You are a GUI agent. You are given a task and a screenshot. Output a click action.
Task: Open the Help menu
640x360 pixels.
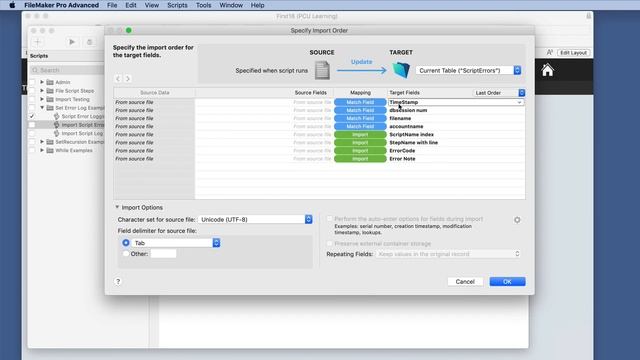[257, 5]
